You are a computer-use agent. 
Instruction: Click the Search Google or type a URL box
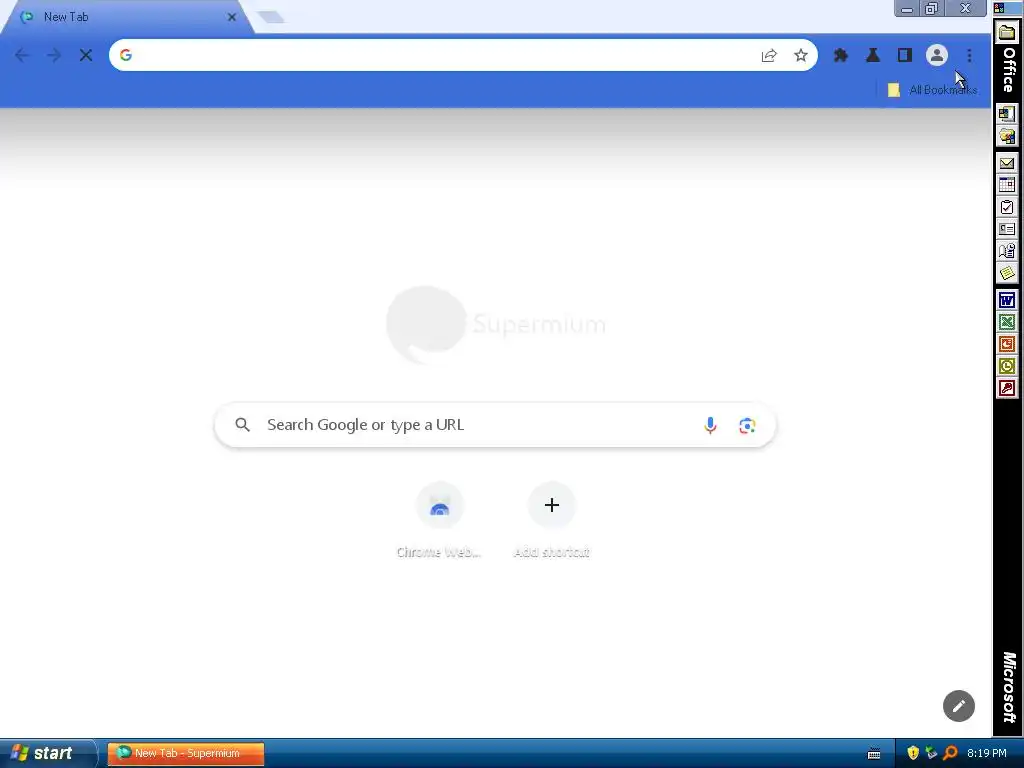tap(495, 425)
